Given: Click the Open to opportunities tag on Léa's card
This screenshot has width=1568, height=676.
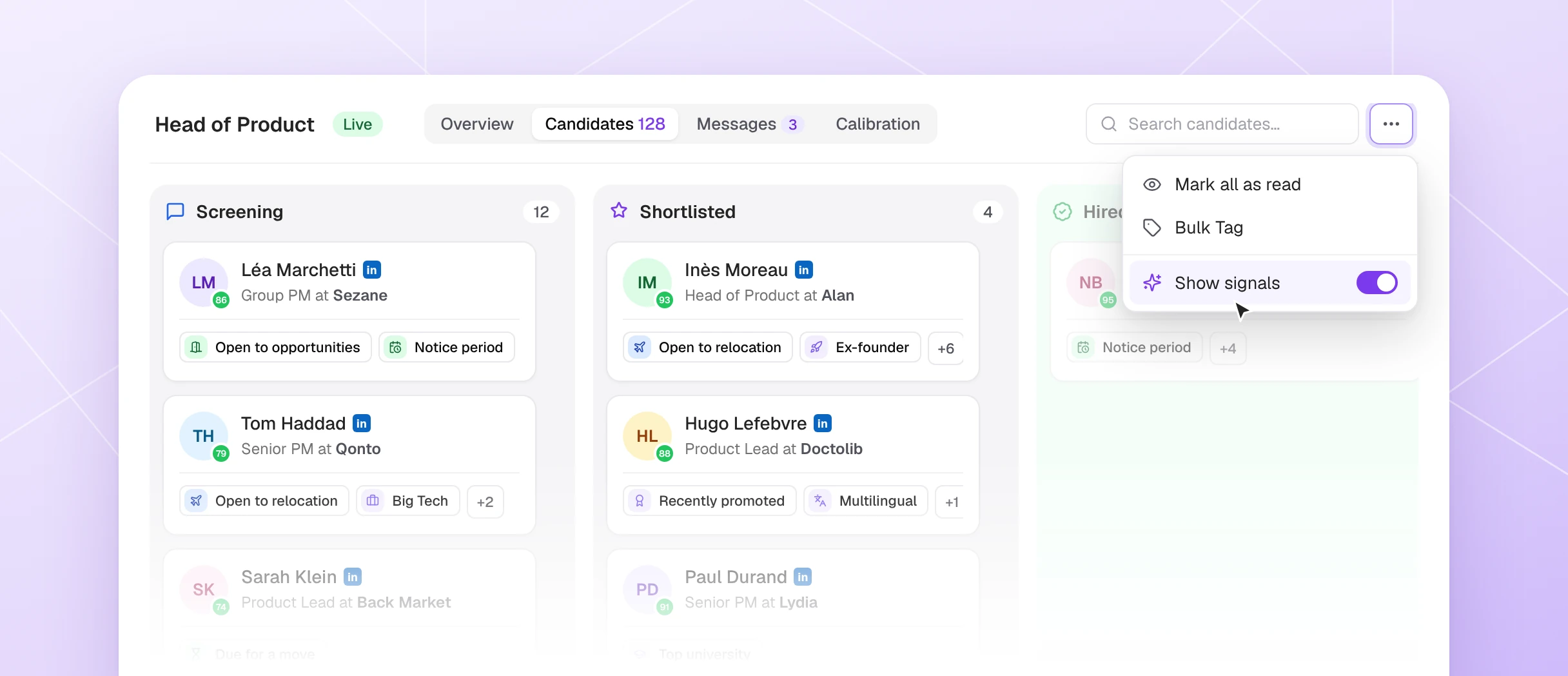Looking at the screenshot, I should tap(275, 347).
